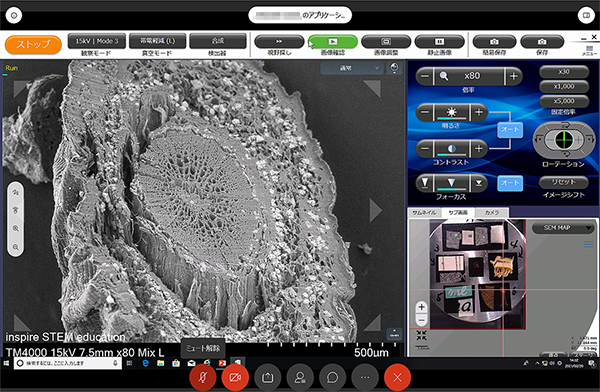Open the detector (検出器) selector labeled 合成
The width and height of the screenshot is (600, 392).
[218, 41]
